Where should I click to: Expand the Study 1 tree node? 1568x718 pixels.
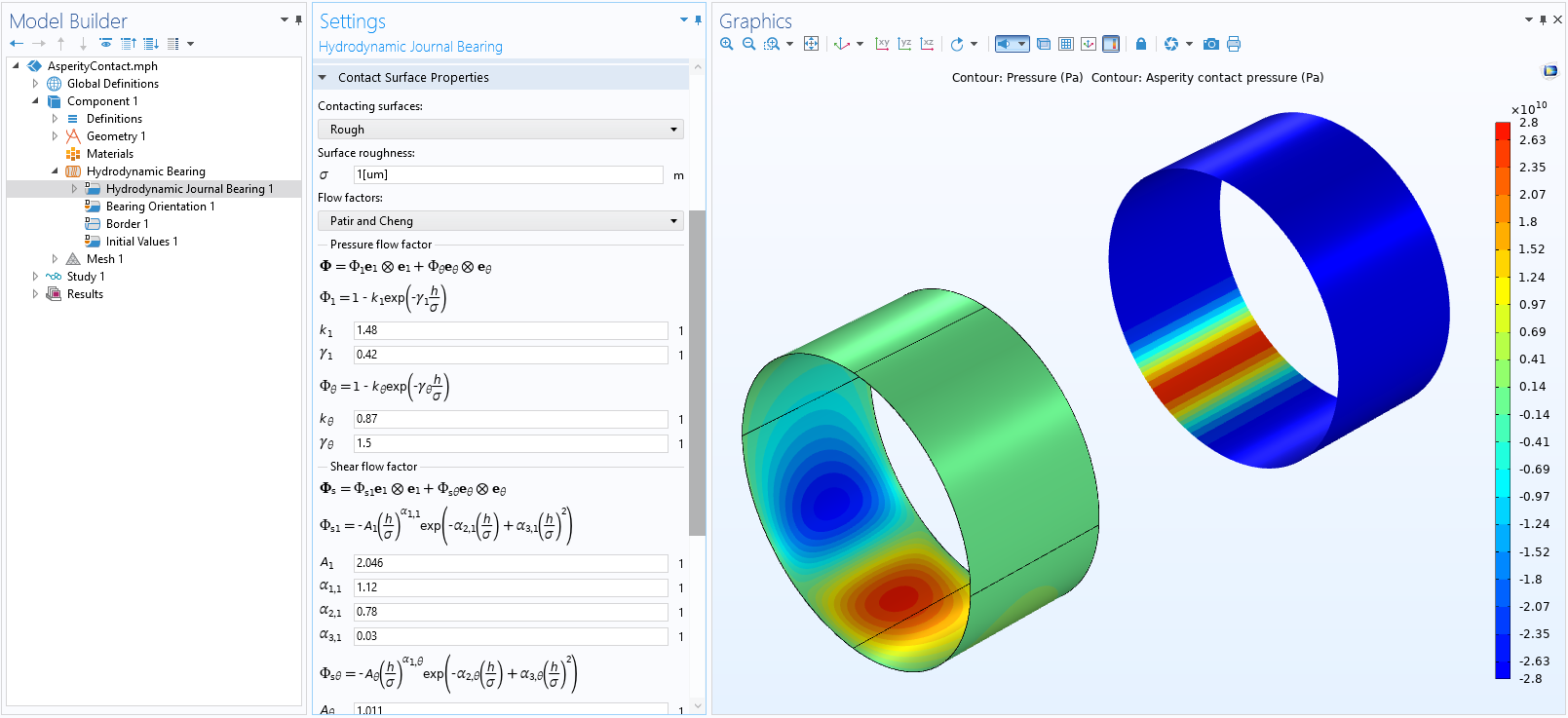[x=36, y=277]
